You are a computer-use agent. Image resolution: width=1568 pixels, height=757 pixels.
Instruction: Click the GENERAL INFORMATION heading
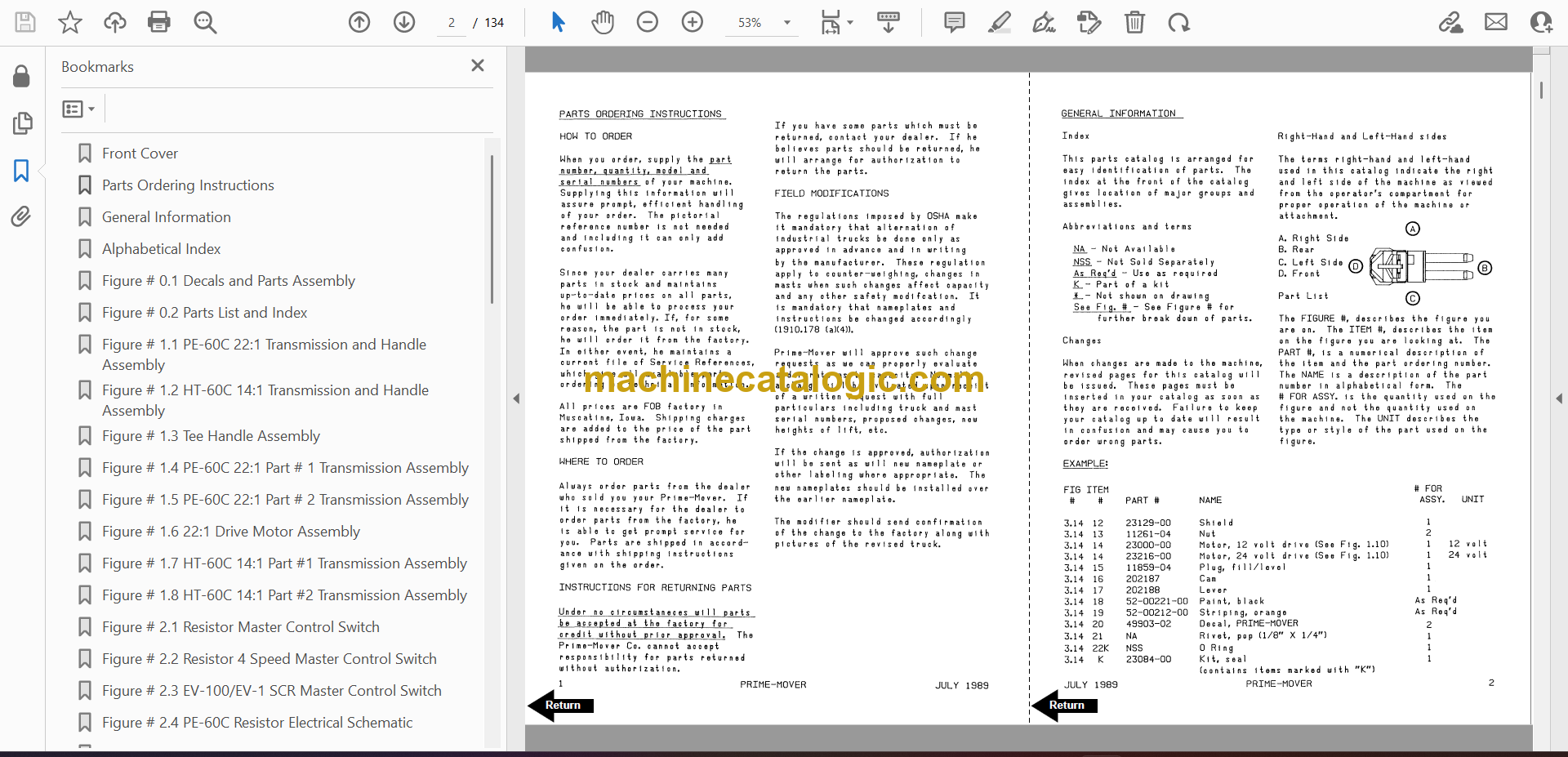1119,114
